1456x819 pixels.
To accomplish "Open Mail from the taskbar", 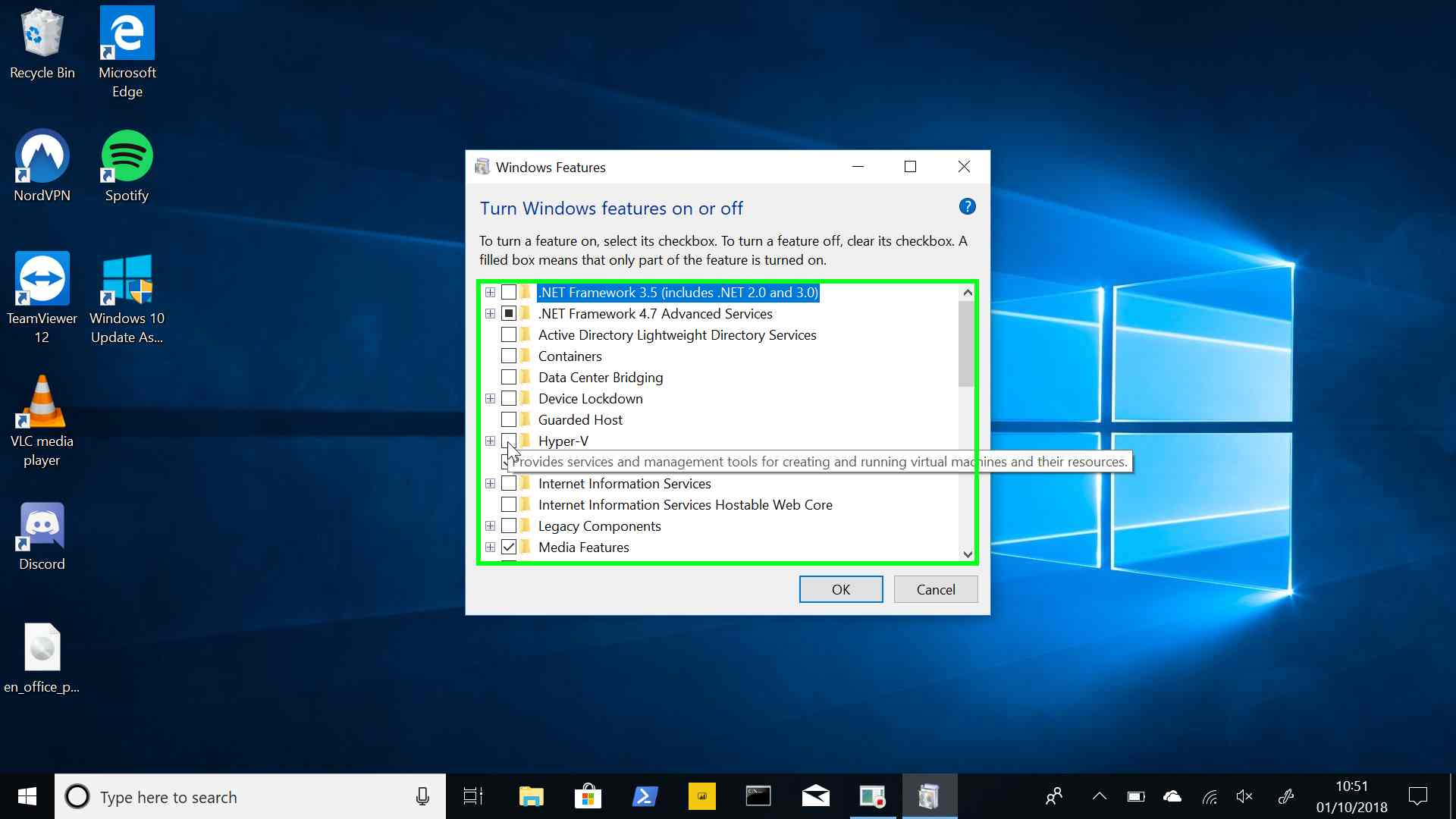I will (816, 796).
